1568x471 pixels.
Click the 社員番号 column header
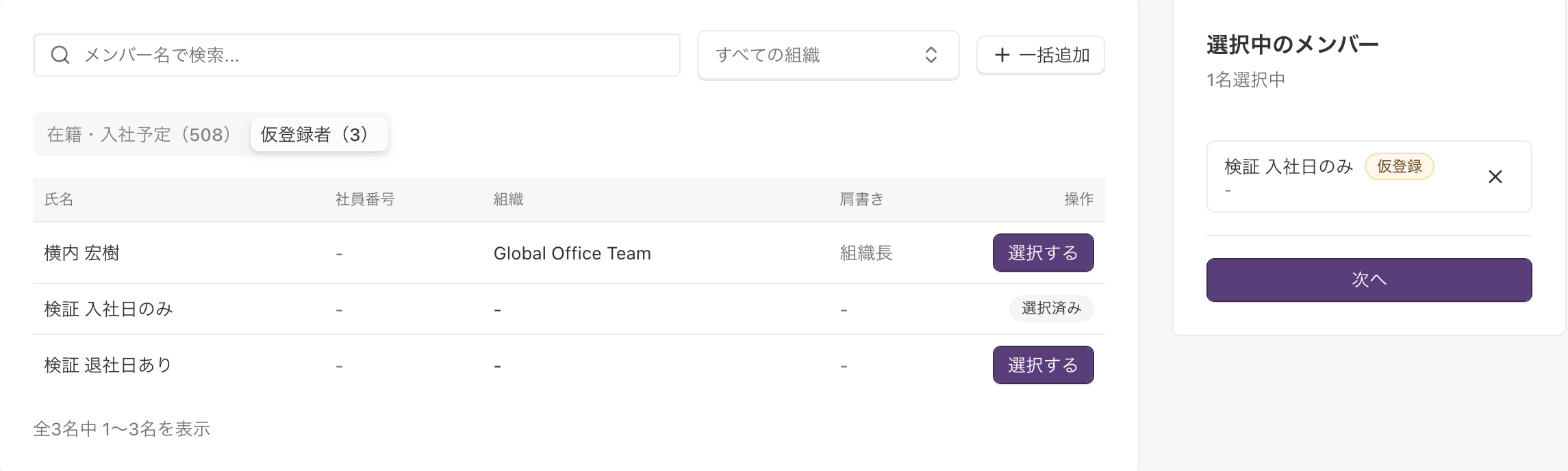click(365, 199)
